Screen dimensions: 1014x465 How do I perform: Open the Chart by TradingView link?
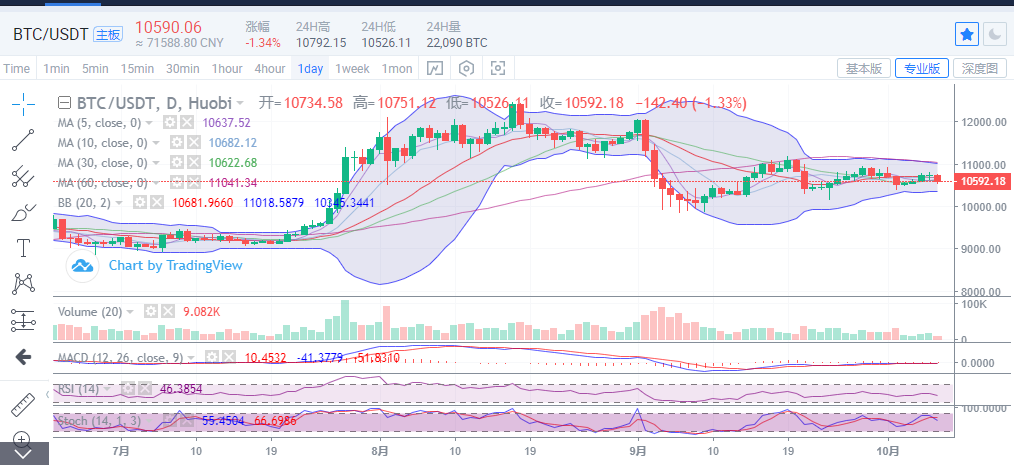pos(175,265)
